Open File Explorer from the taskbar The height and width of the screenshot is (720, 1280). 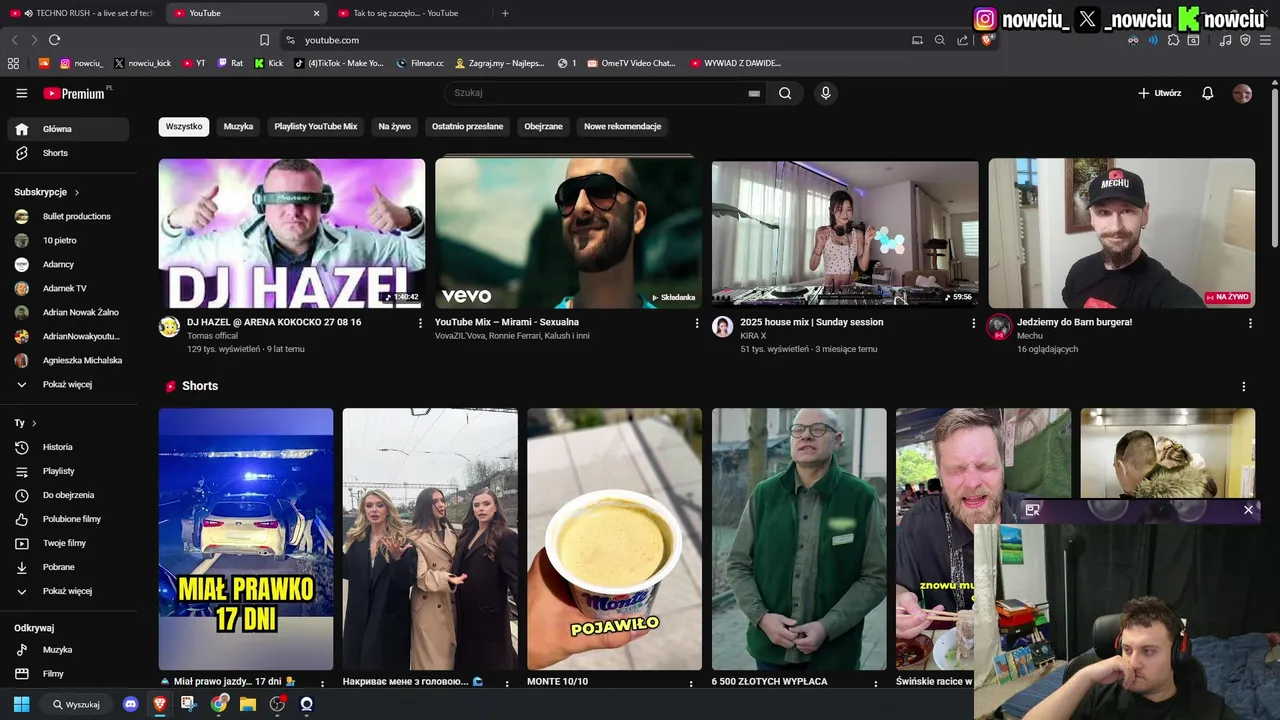pos(248,704)
